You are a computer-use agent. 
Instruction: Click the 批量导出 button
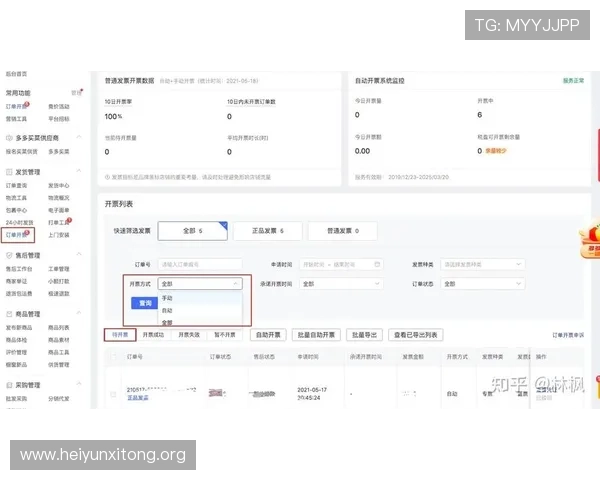[364, 335]
